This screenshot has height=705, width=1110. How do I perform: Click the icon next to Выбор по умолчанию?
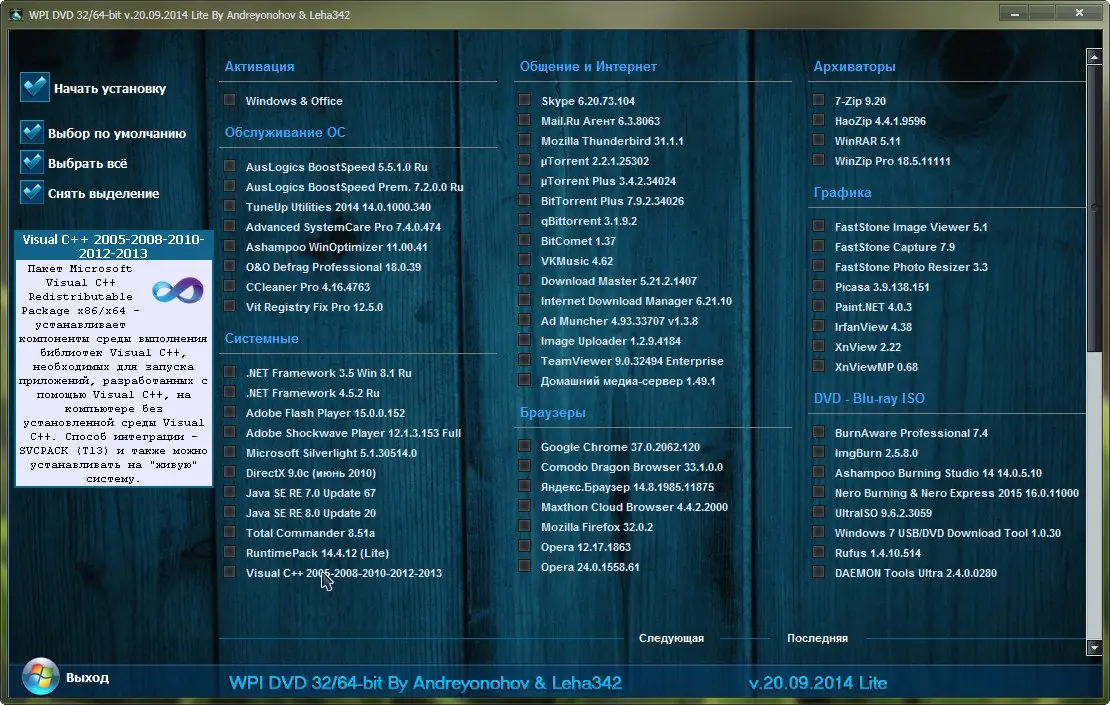pos(34,133)
